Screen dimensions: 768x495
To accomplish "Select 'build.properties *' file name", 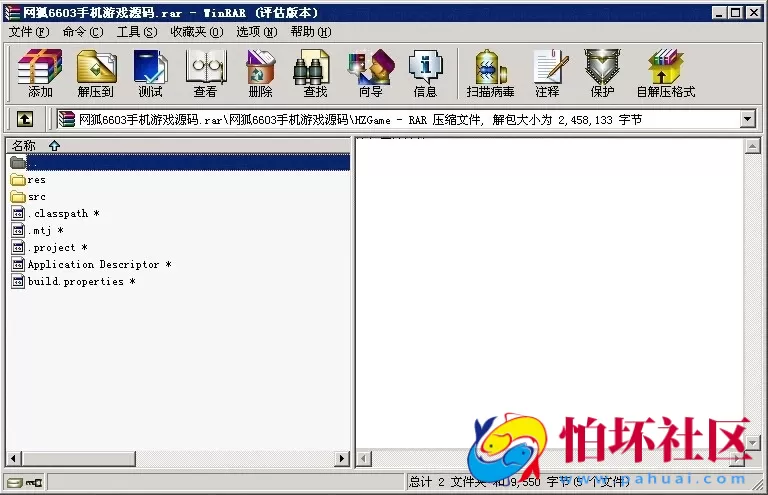I will (81, 282).
